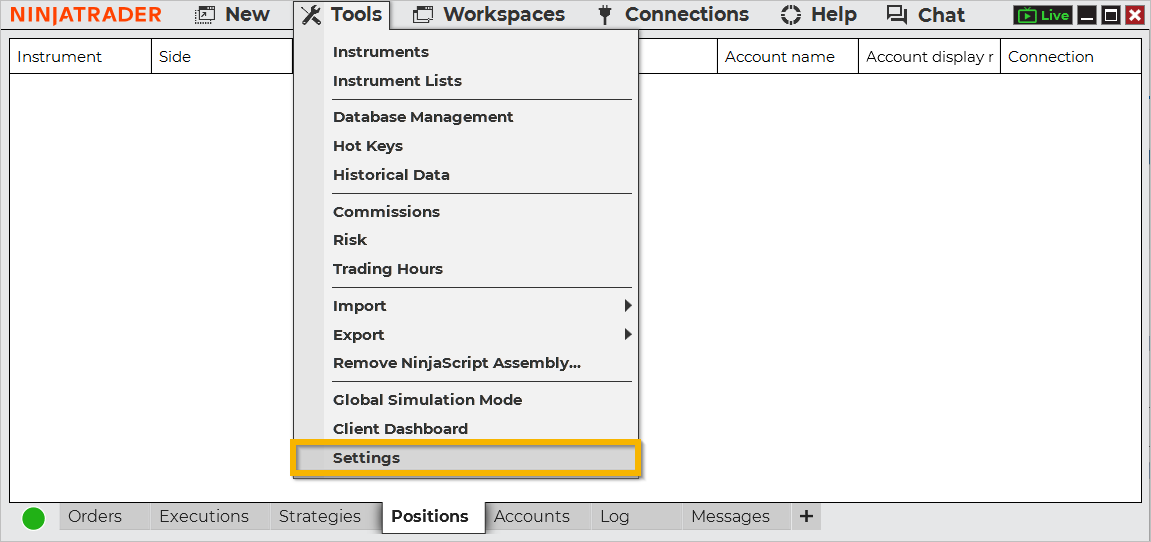
Task: Click the Connection column header
Action: [x=1070, y=57]
